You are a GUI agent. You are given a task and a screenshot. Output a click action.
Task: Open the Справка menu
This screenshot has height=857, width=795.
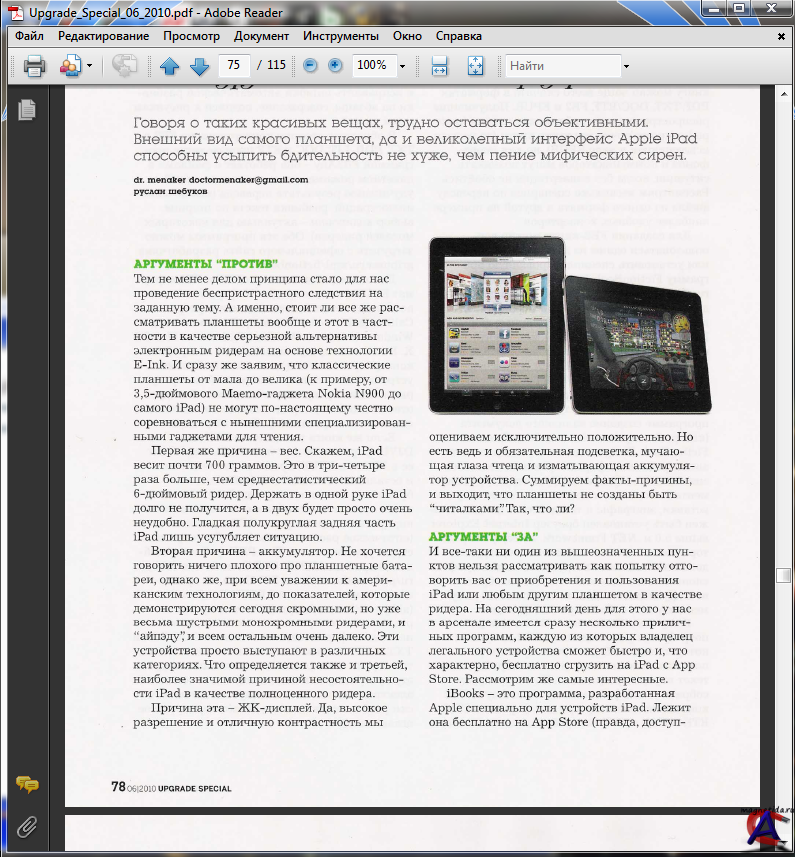tap(459, 36)
